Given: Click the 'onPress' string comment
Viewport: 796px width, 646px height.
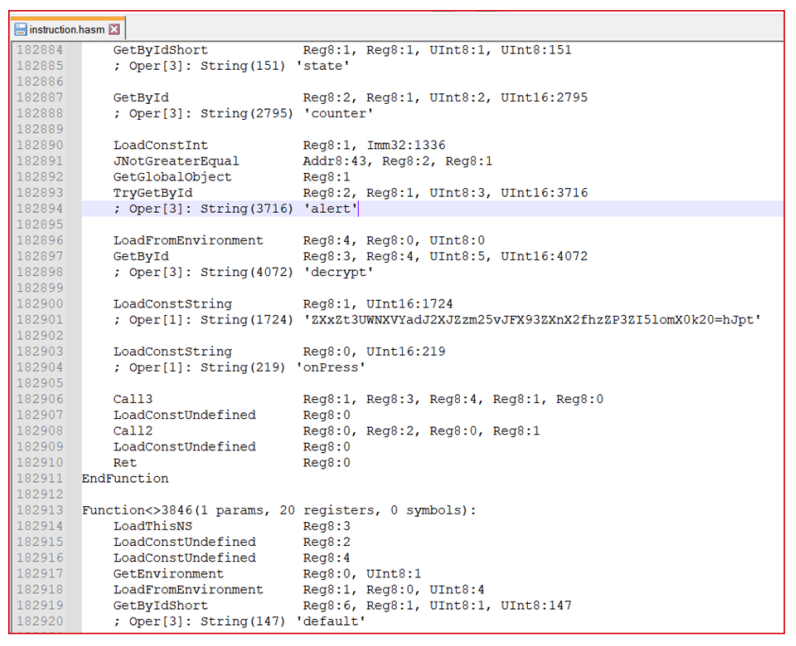Looking at the screenshot, I should point(239,367).
